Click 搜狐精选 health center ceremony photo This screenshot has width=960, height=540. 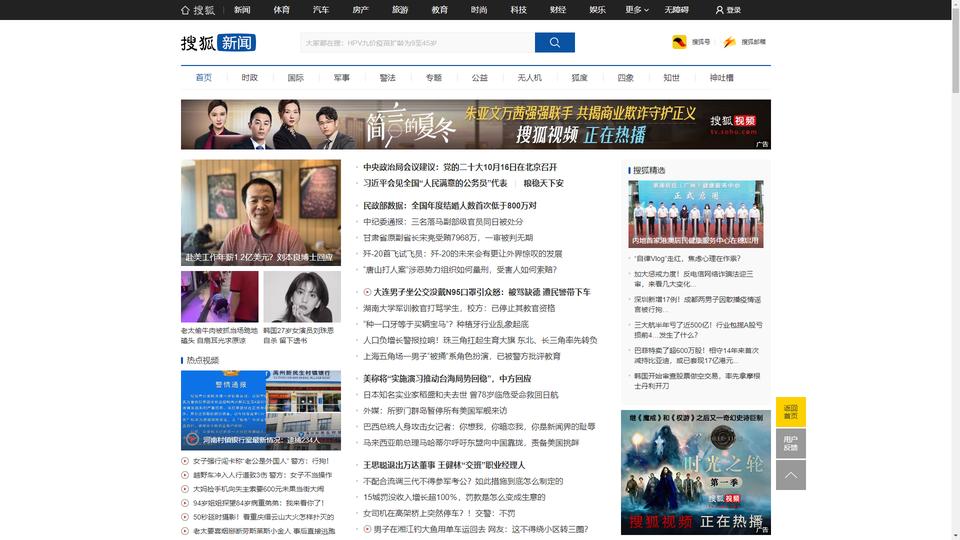(x=696, y=214)
